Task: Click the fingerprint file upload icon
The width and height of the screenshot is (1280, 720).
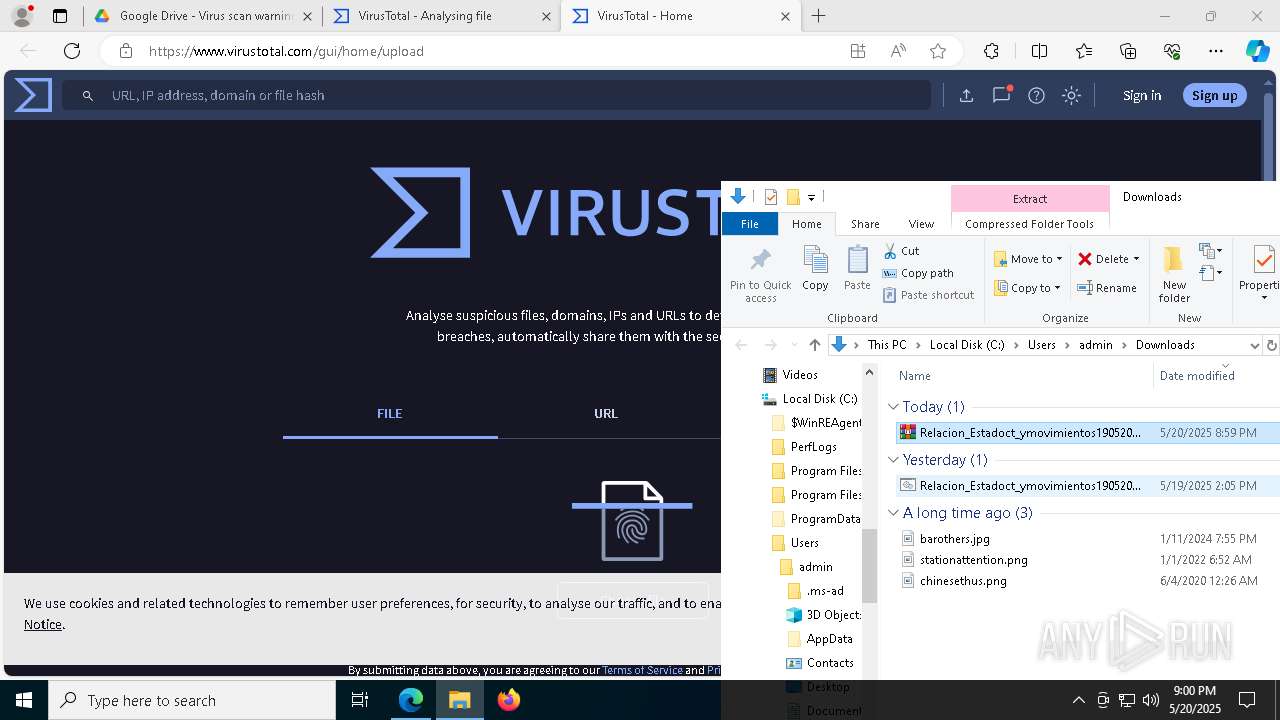Action: click(632, 521)
